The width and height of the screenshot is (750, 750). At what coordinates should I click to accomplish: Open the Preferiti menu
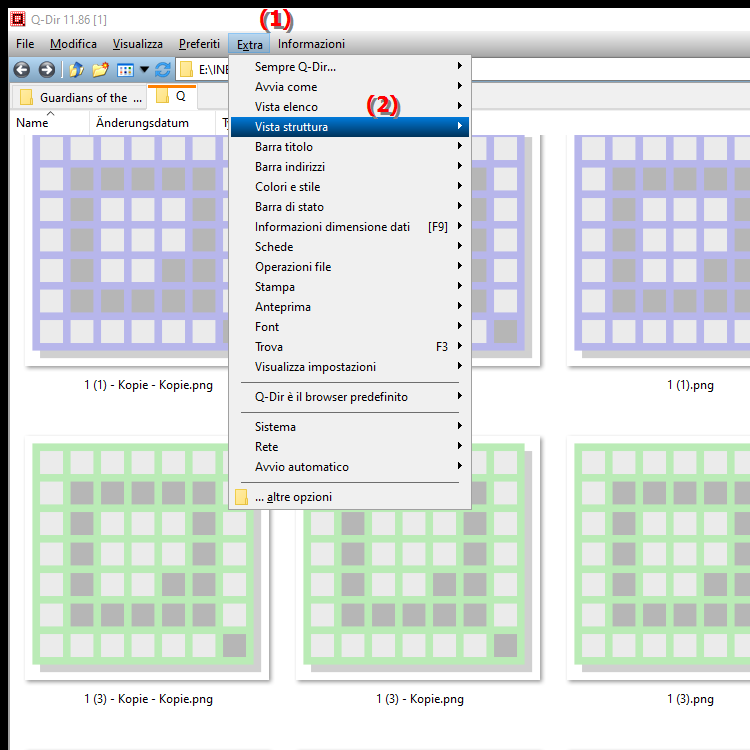click(199, 44)
